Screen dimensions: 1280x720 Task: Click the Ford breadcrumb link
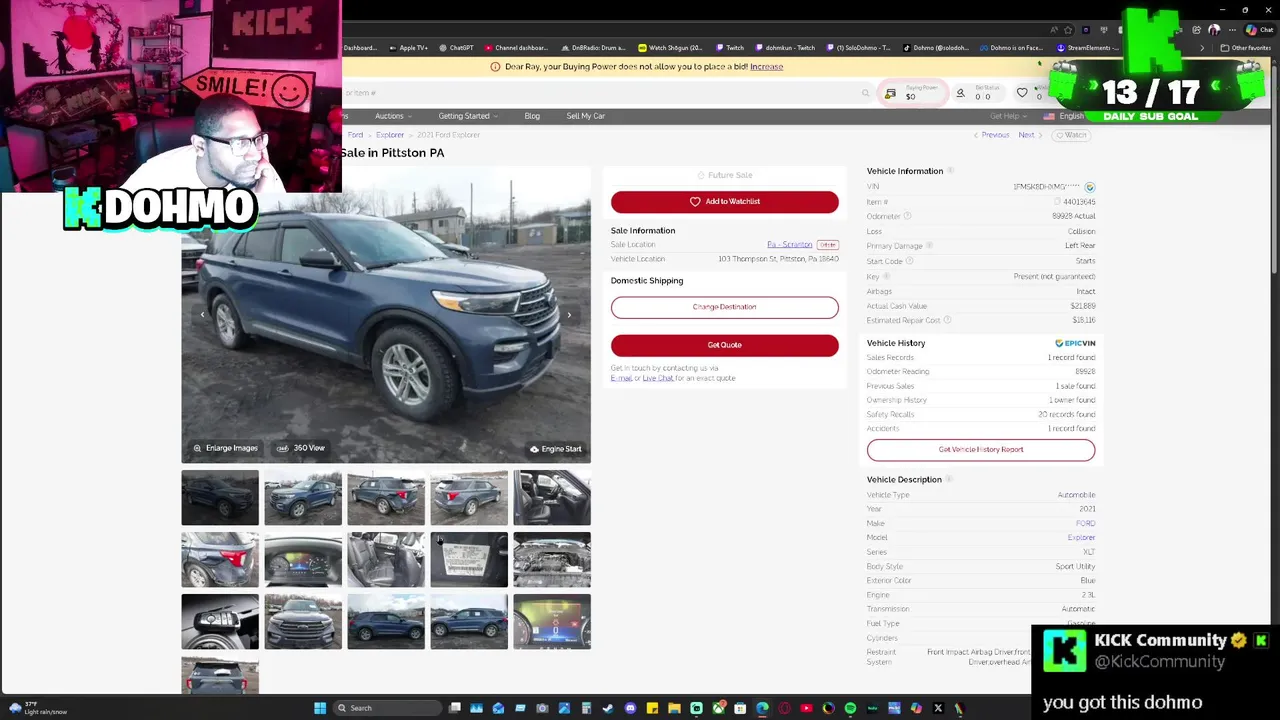coord(355,135)
